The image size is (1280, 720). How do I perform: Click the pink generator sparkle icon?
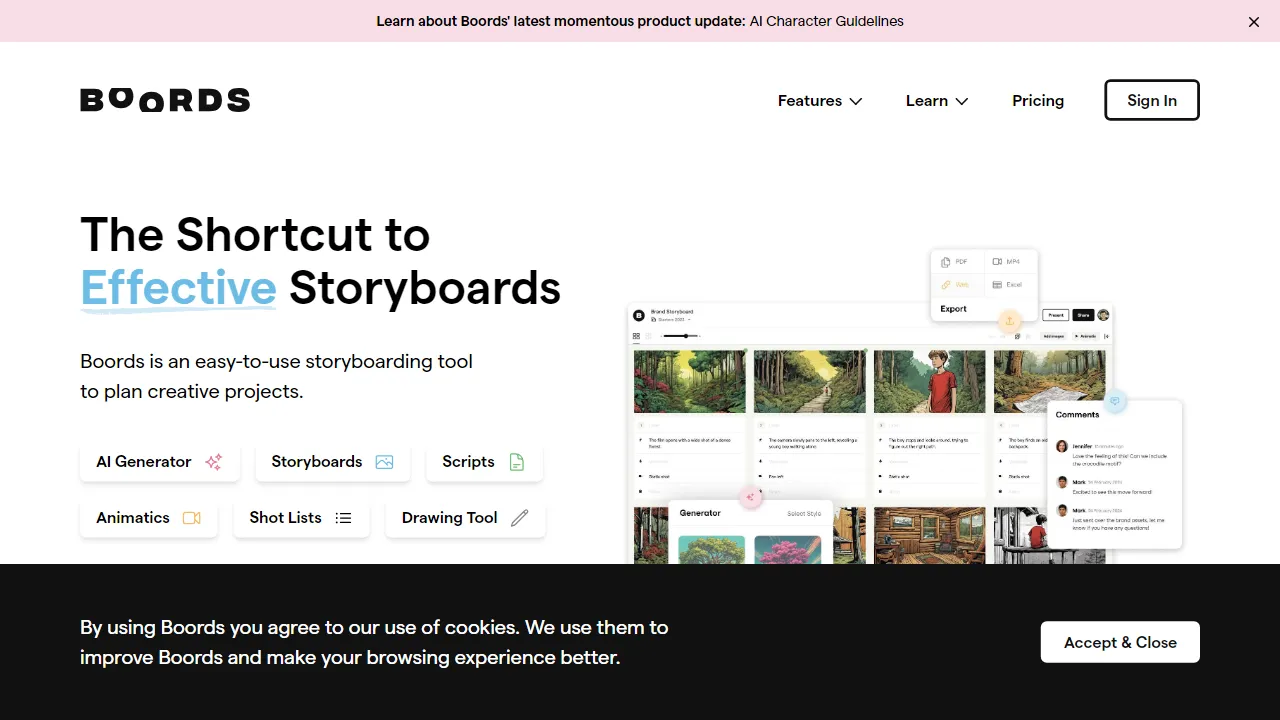coord(750,497)
